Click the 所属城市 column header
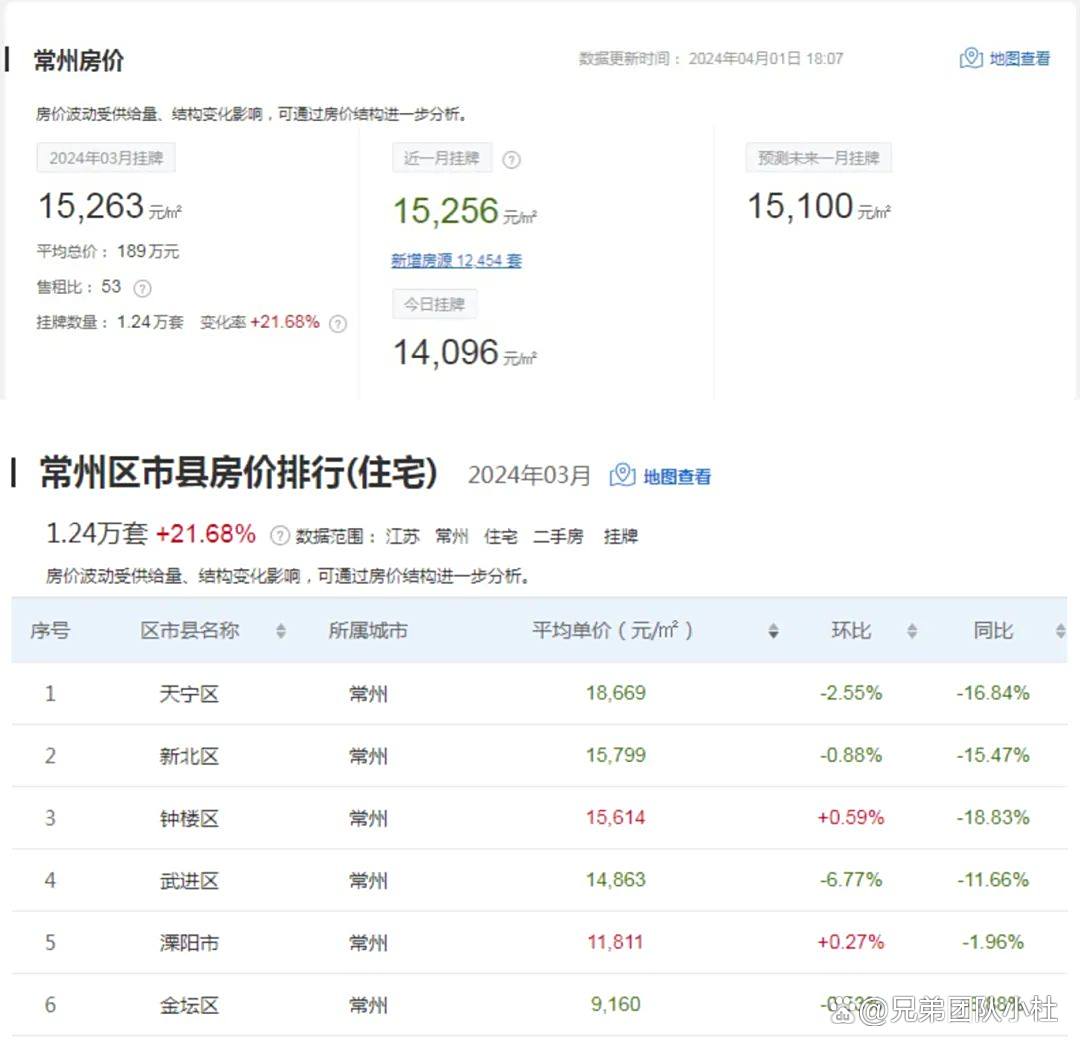Screen dimensions: 1080x1048 point(368,631)
